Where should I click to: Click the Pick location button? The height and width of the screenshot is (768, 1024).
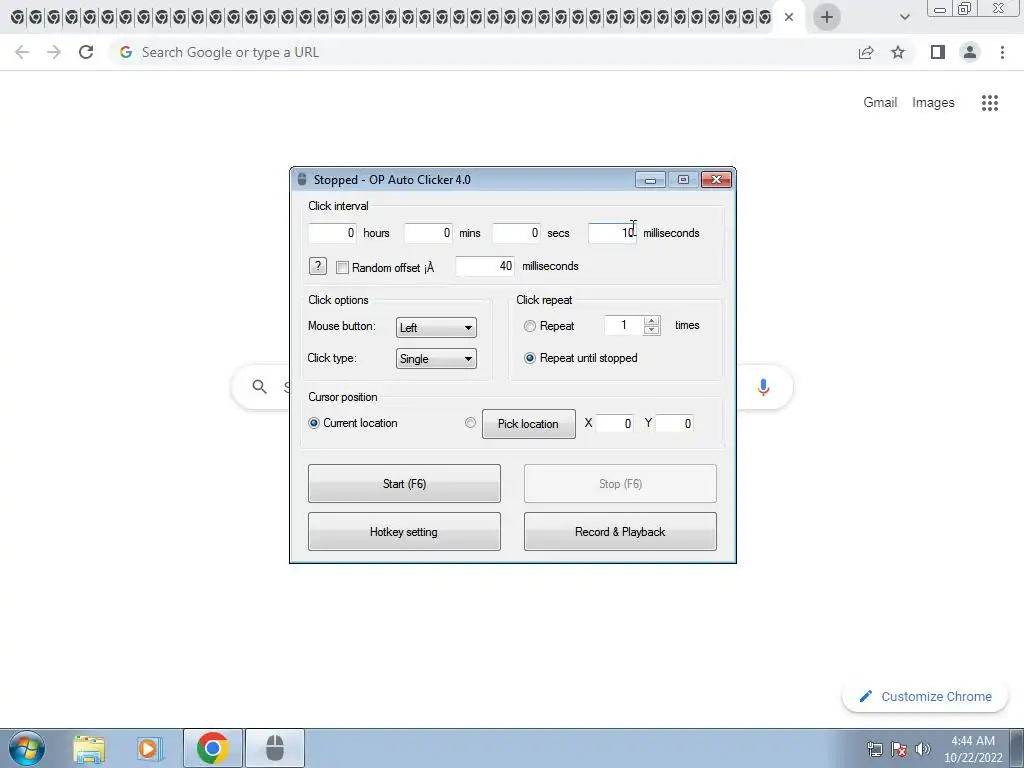[x=528, y=424]
